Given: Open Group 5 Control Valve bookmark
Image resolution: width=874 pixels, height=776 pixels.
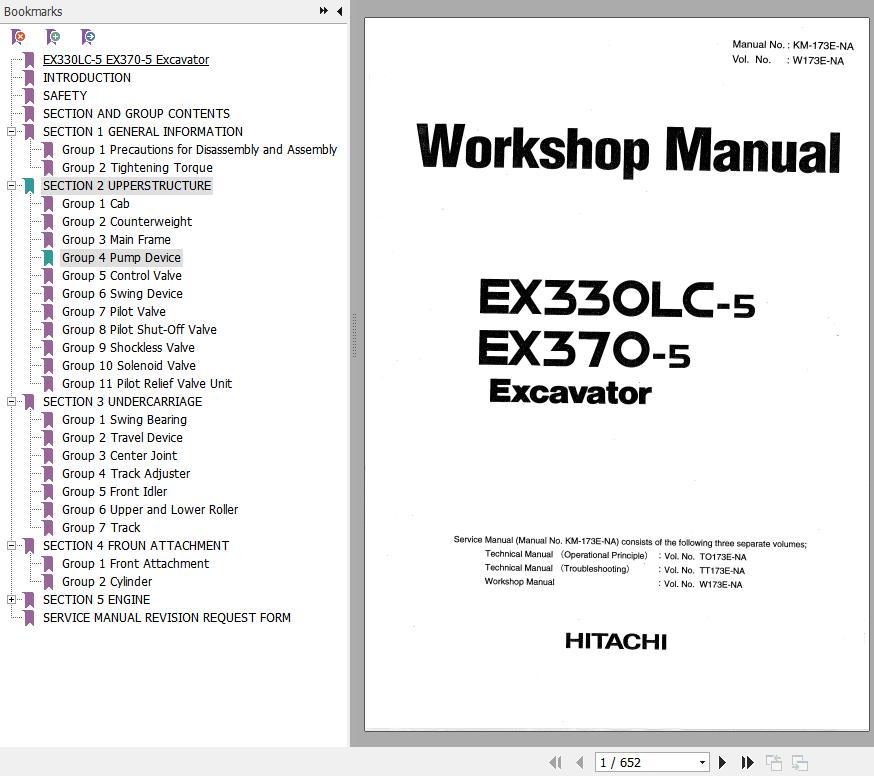Looking at the screenshot, I should [x=122, y=275].
